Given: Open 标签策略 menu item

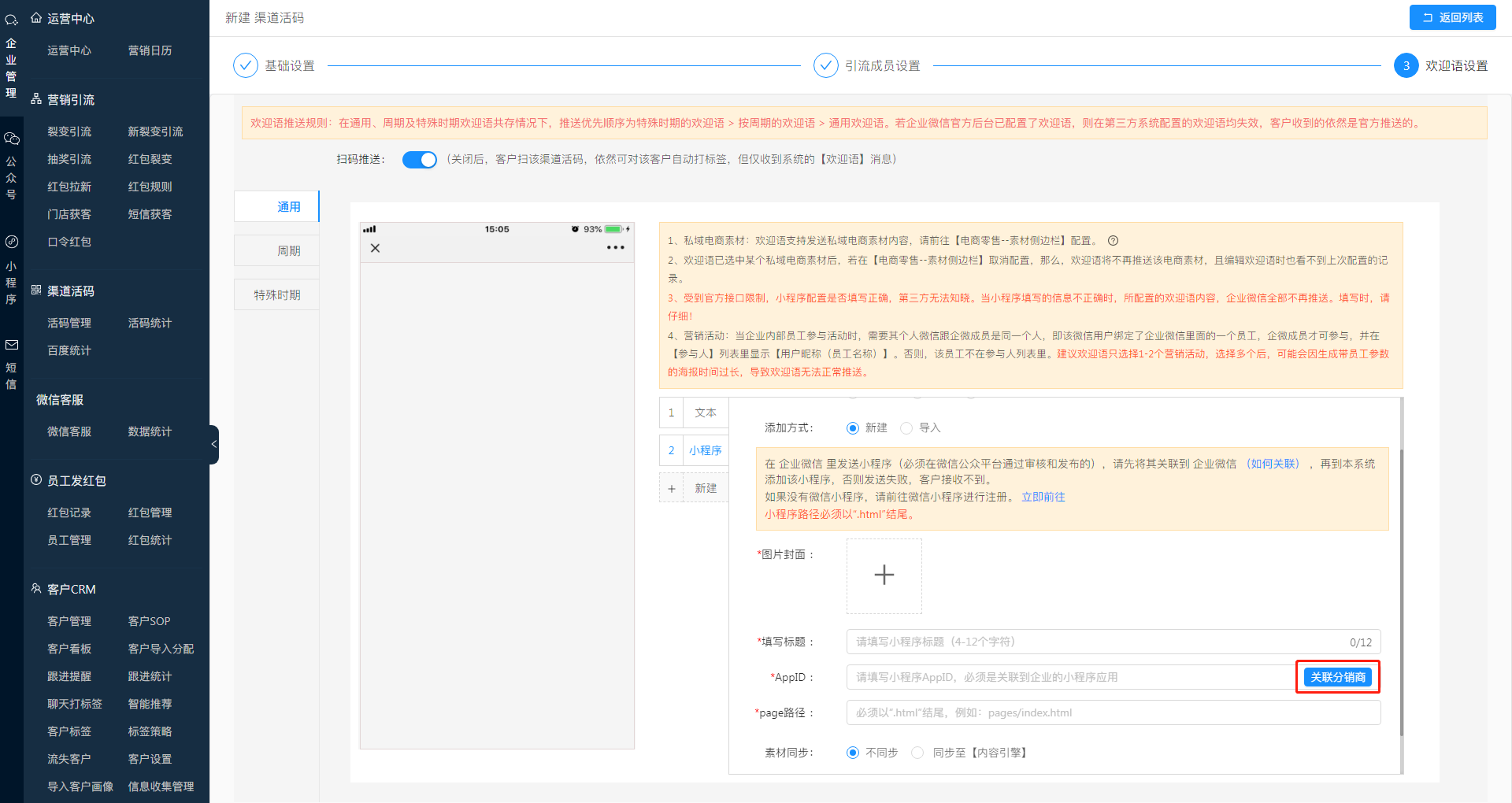Looking at the screenshot, I should (150, 731).
